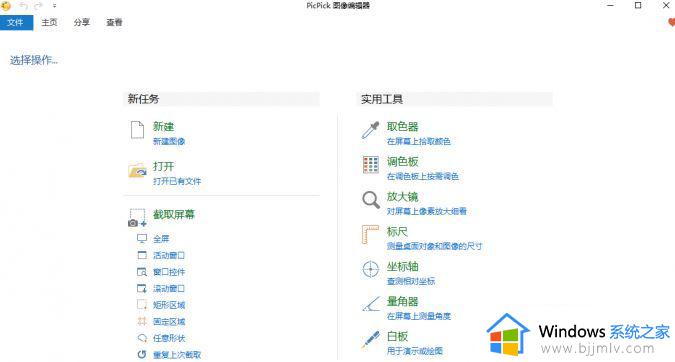Click 打开已有文件 description text
The width and height of the screenshot is (675, 362).
(x=177, y=181)
